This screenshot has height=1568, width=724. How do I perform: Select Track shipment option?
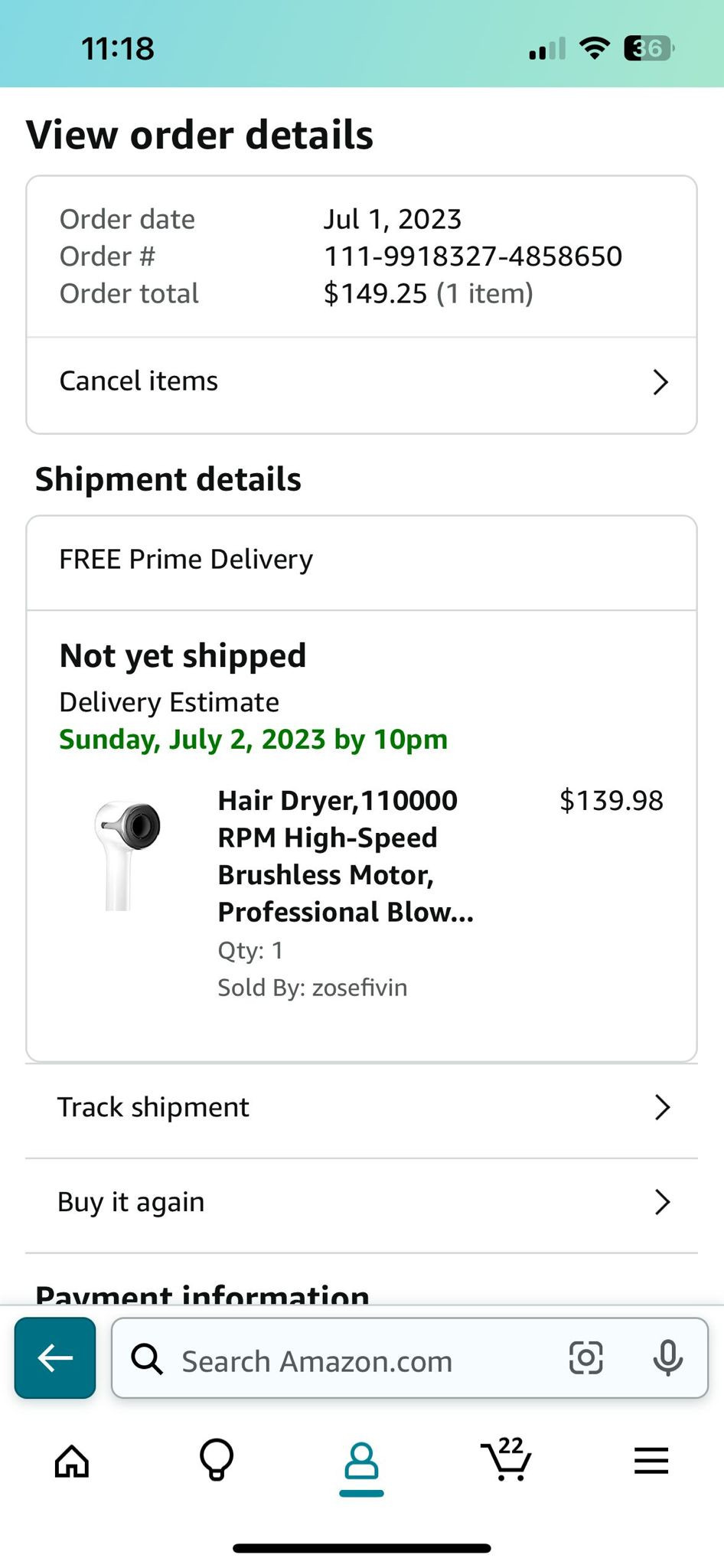[154, 1107]
